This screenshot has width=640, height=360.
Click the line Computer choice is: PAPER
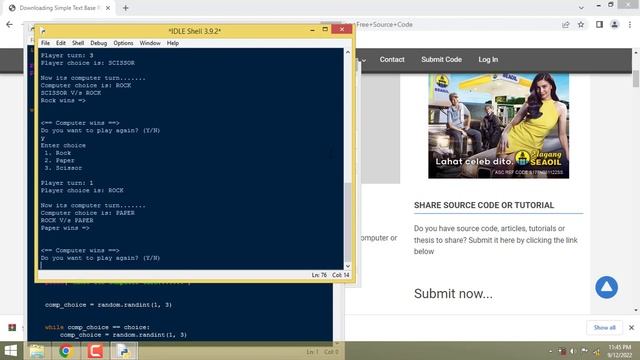point(88,213)
